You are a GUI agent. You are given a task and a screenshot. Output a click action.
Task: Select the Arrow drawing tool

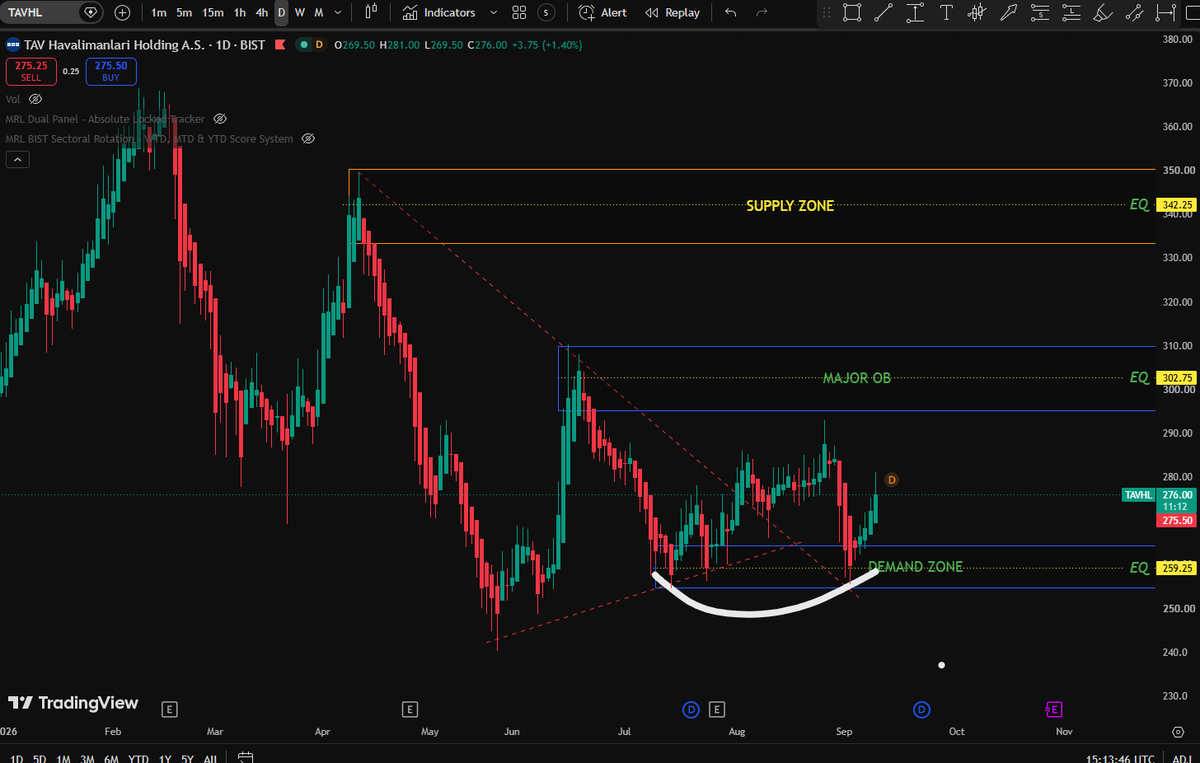click(1009, 13)
